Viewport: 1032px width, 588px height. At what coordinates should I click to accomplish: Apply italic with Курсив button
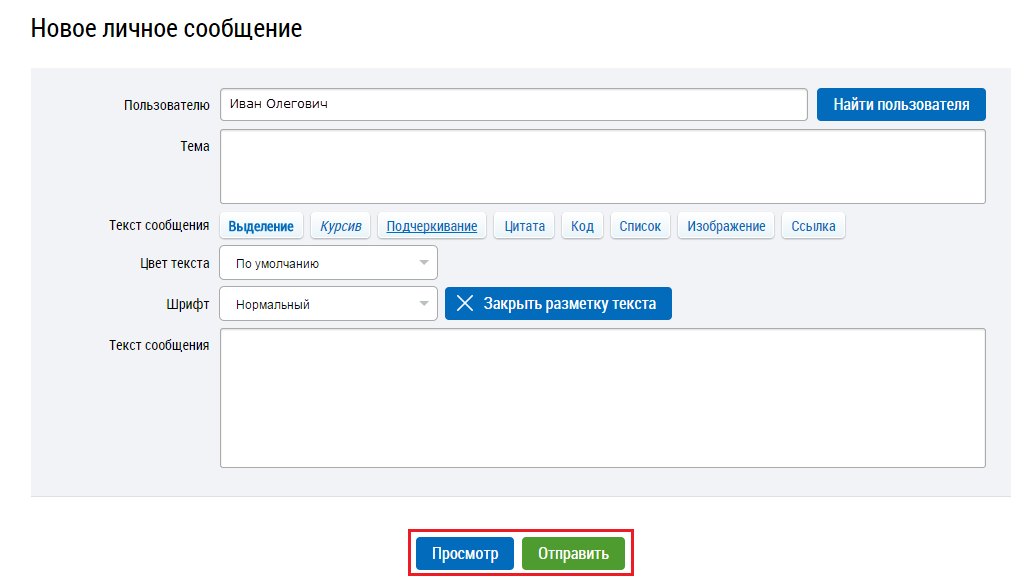[x=341, y=226]
